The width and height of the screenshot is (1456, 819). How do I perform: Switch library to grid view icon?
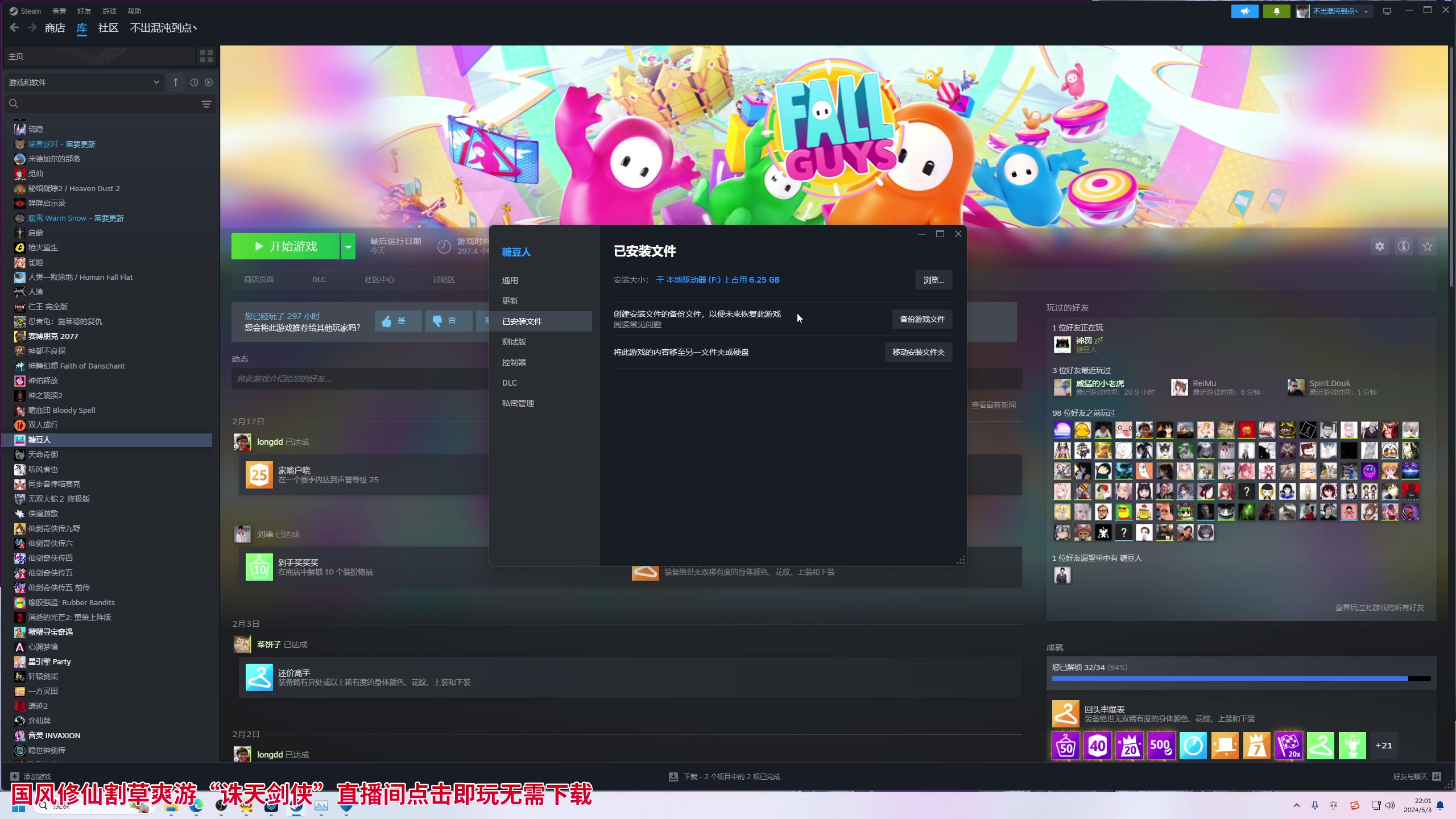(206, 56)
